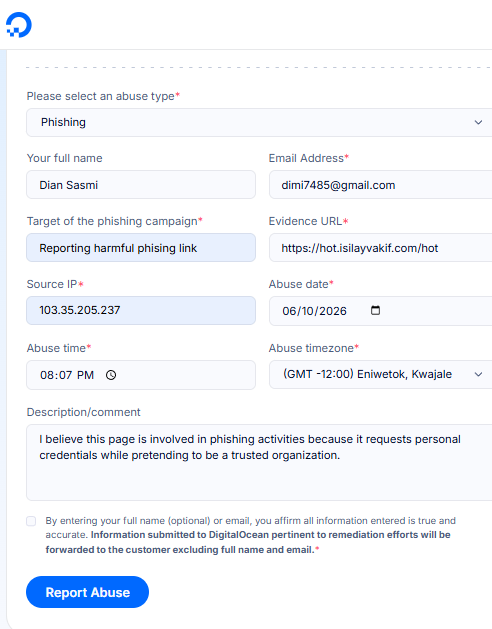Viewport: 492px width, 629px height.
Task: Focus the Your full name field
Action: [141, 185]
